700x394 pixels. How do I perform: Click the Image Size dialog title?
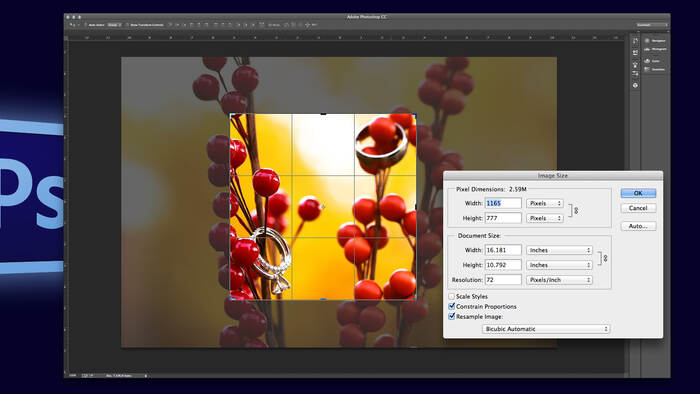click(553, 176)
